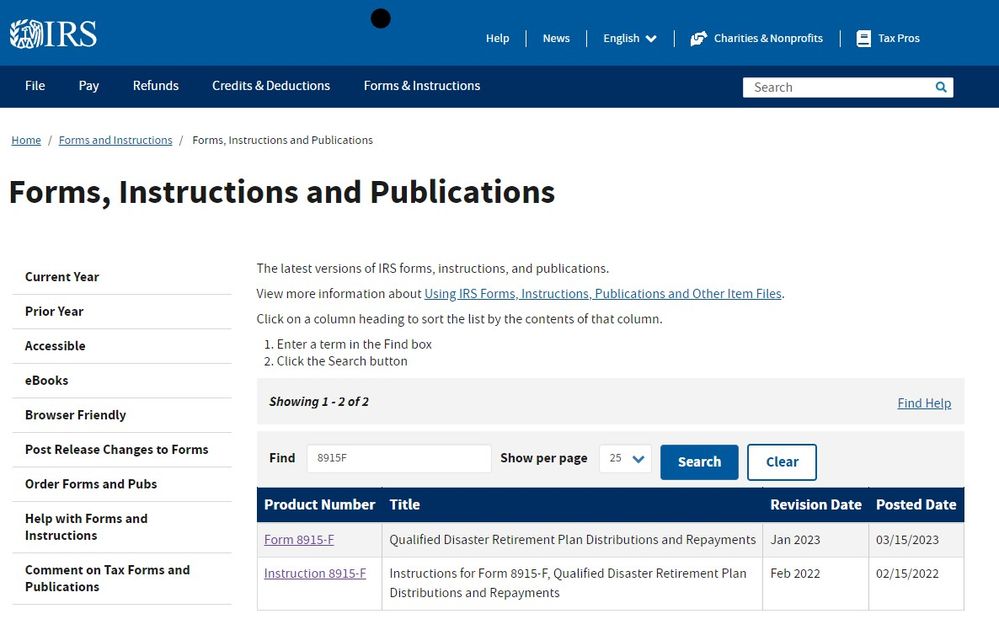This screenshot has height=624, width=999.
Task: Switch to the Forms & Instructions menu
Action: coord(421,86)
